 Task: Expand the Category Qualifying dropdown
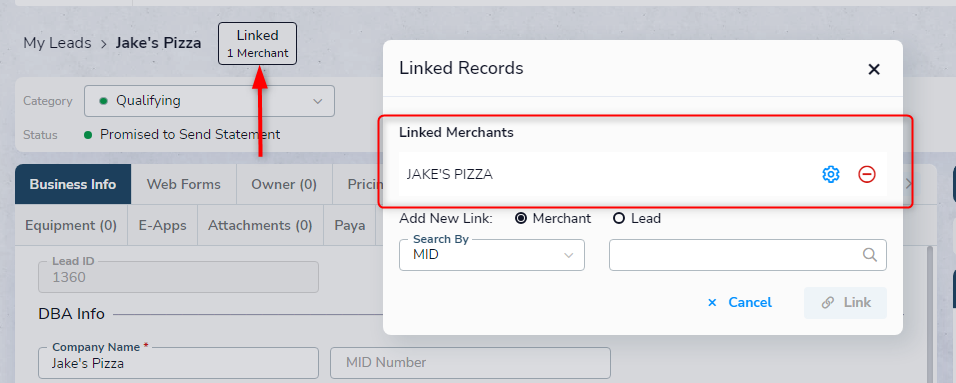209,101
